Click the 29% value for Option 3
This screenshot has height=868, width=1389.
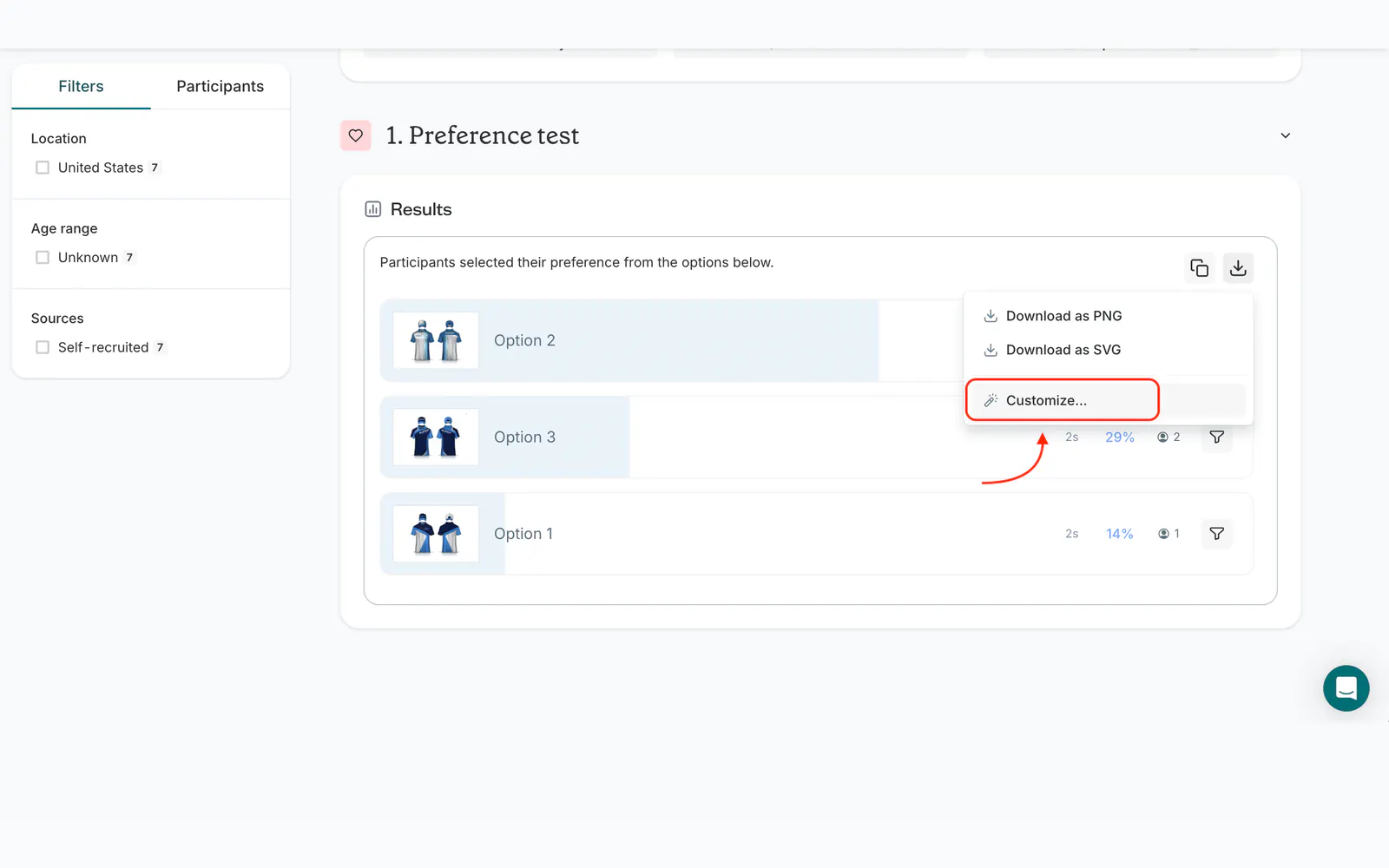[1120, 437]
